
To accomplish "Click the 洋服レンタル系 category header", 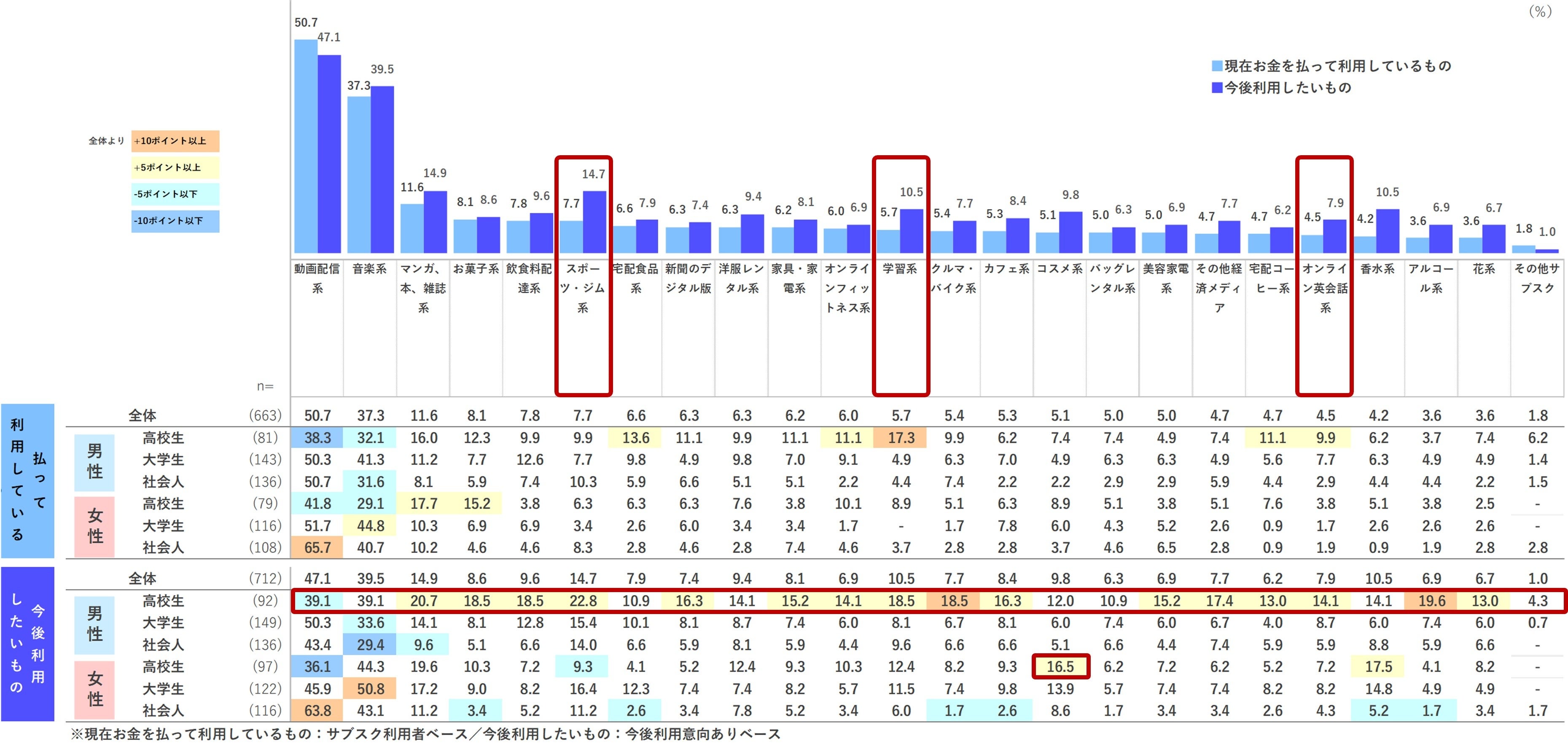I will point(741,278).
